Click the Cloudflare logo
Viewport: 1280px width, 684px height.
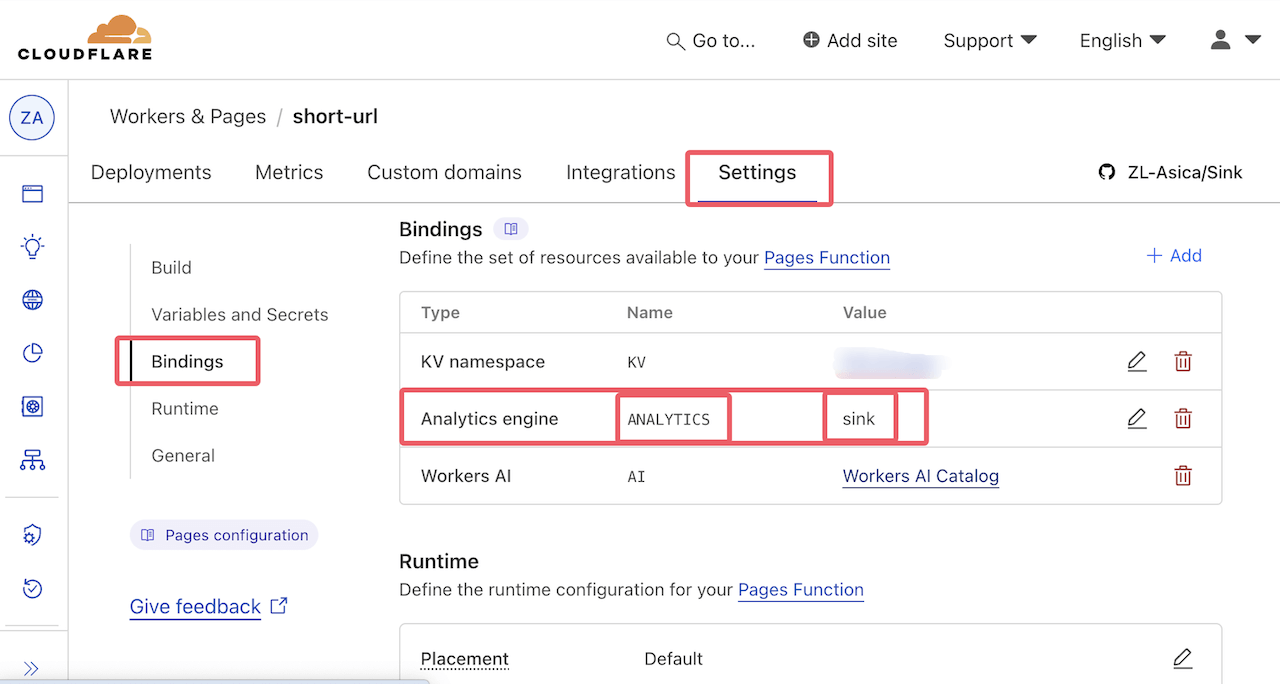(85, 38)
